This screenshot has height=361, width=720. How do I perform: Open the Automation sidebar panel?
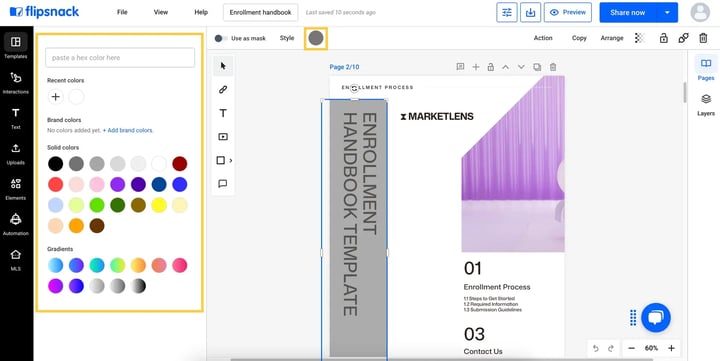(x=16, y=224)
